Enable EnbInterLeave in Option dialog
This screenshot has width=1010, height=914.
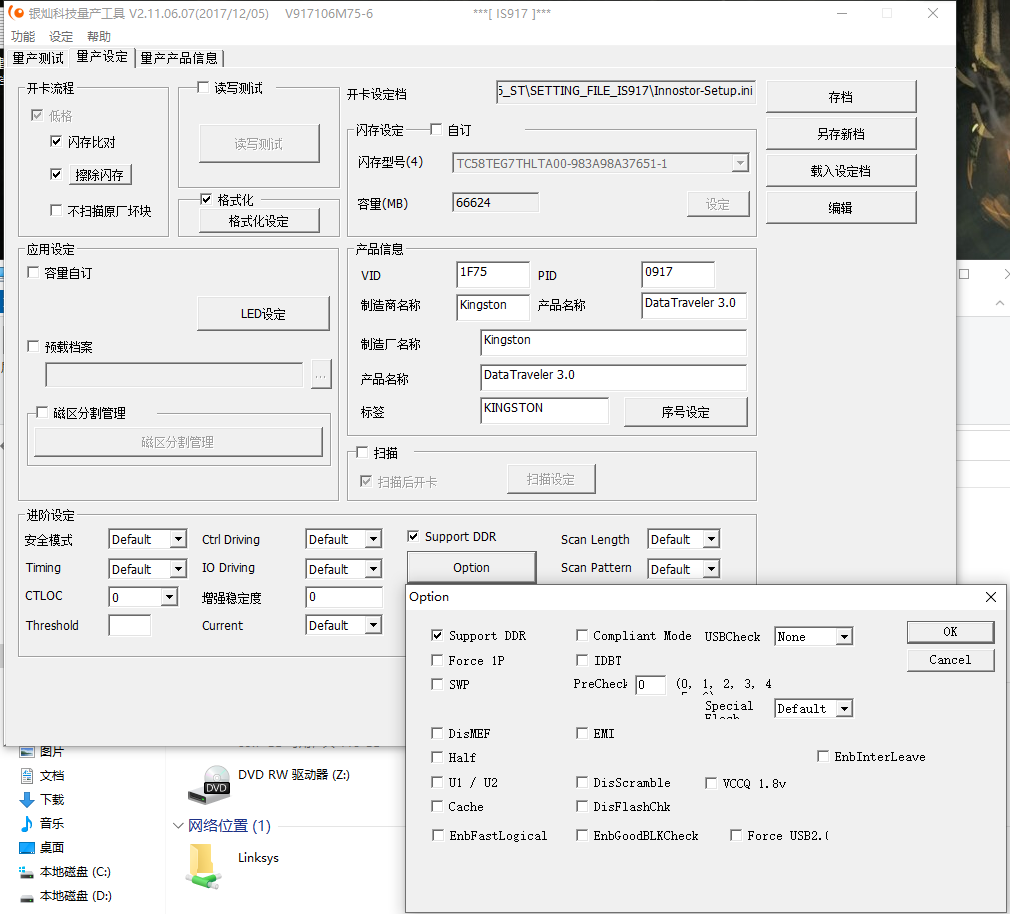click(823, 756)
